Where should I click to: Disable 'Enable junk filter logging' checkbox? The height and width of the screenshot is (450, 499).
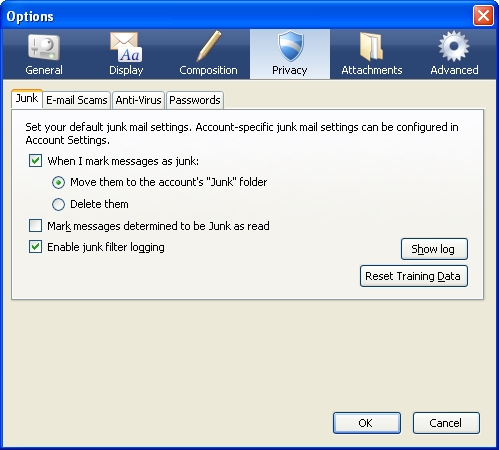click(x=35, y=247)
